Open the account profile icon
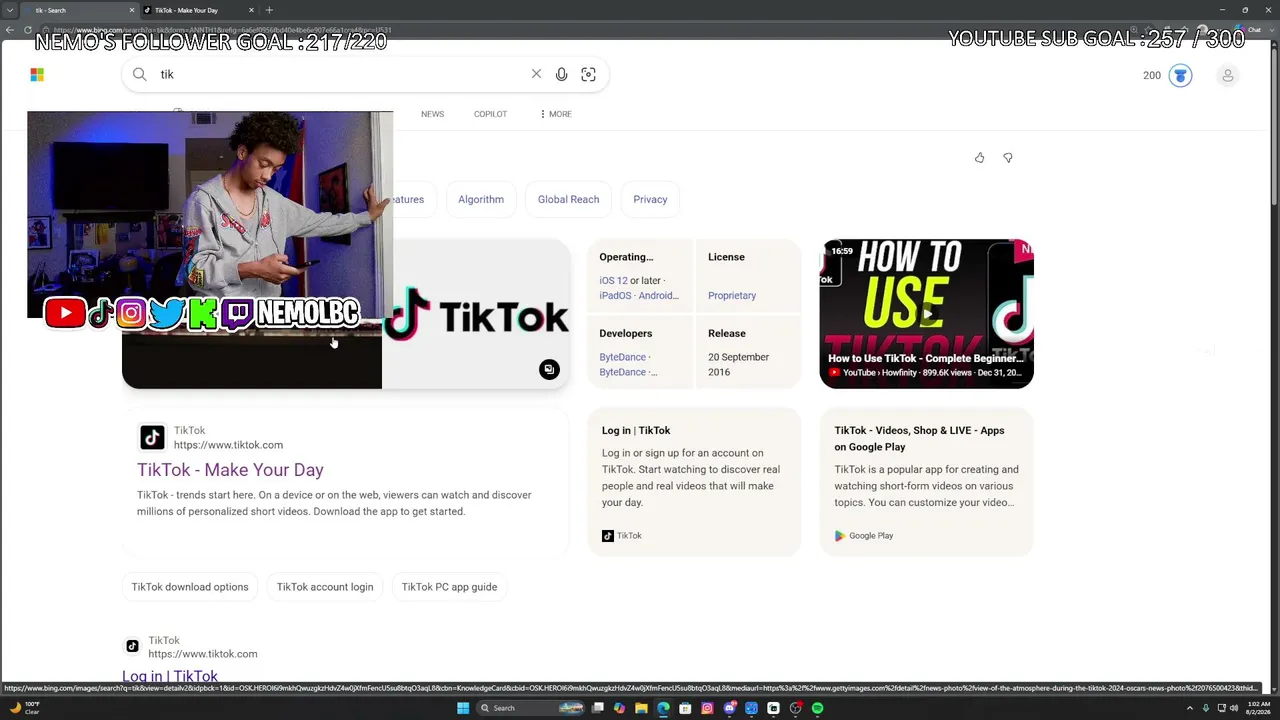The height and width of the screenshot is (720, 1280). pyautogui.click(x=1228, y=75)
